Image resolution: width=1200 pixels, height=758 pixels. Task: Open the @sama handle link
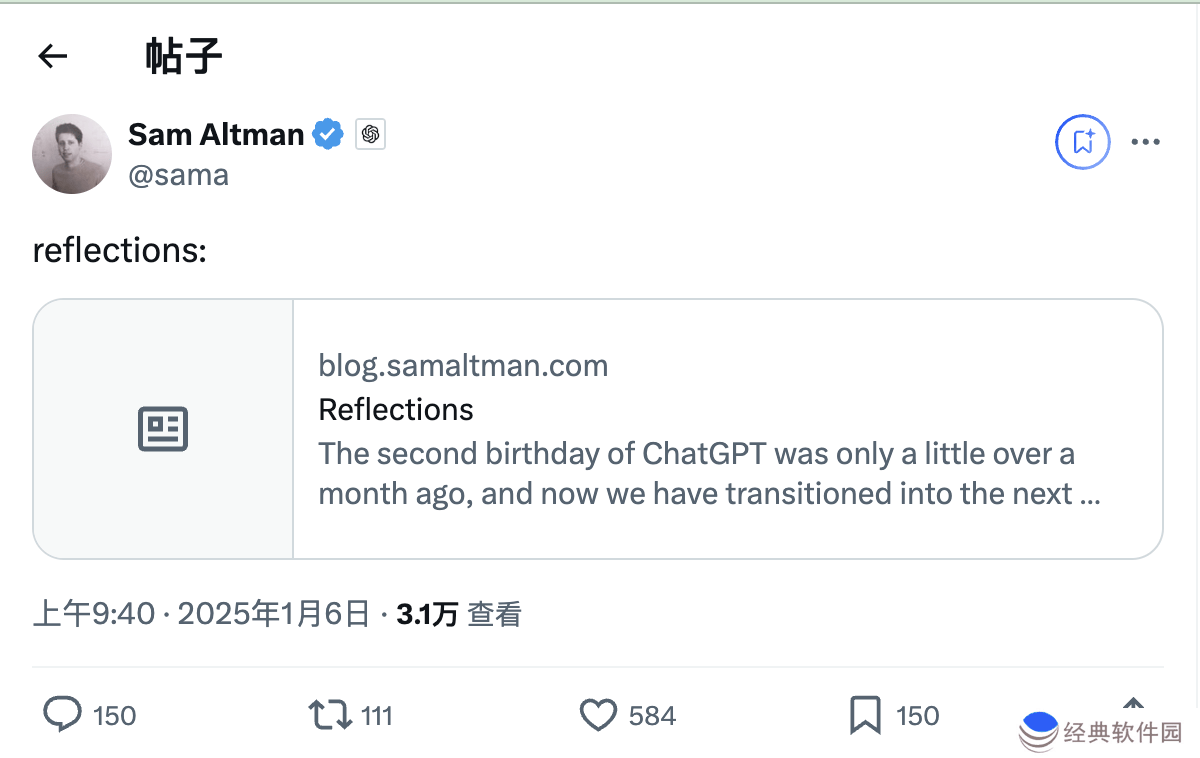tap(179, 175)
